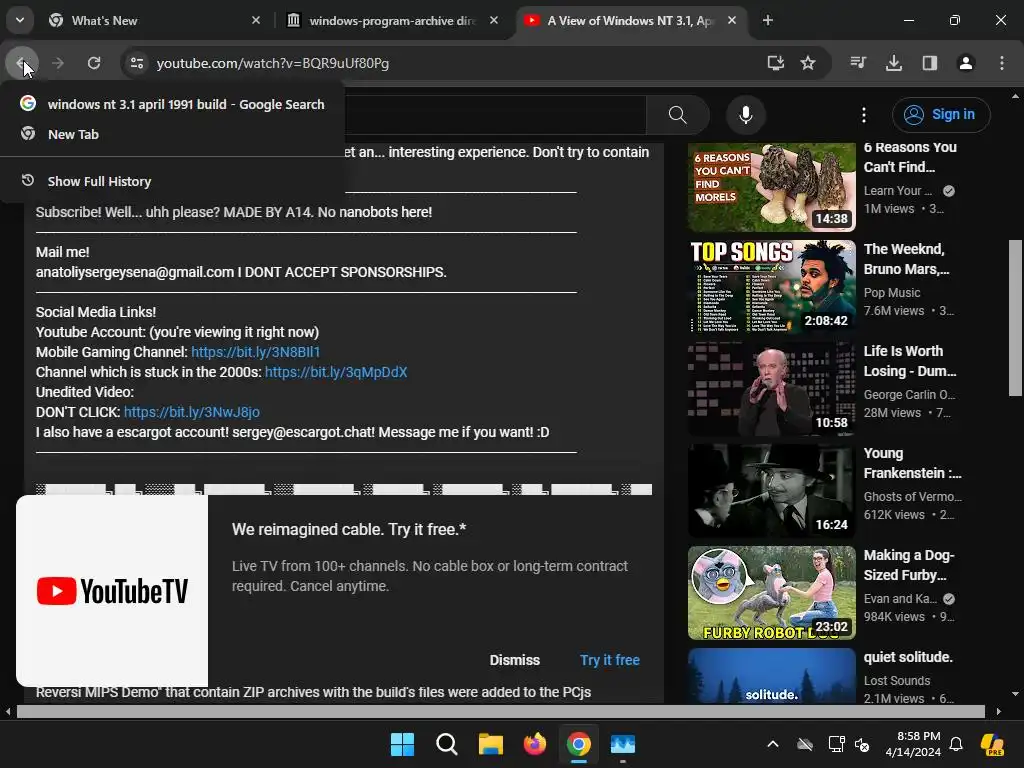Open the 2000s channel bit.ly link
The image size is (1024, 768).
point(336,372)
